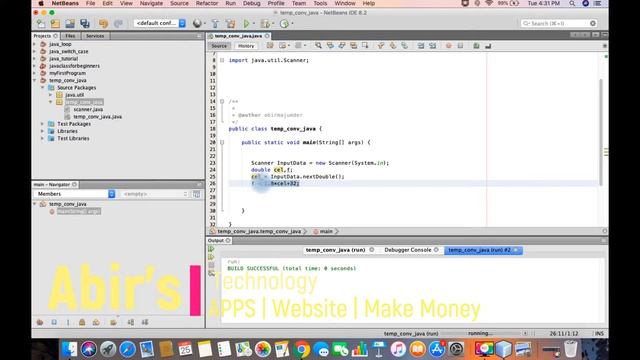
Task: Click the red Start Macro Recording icon
Action: click(x=449, y=46)
